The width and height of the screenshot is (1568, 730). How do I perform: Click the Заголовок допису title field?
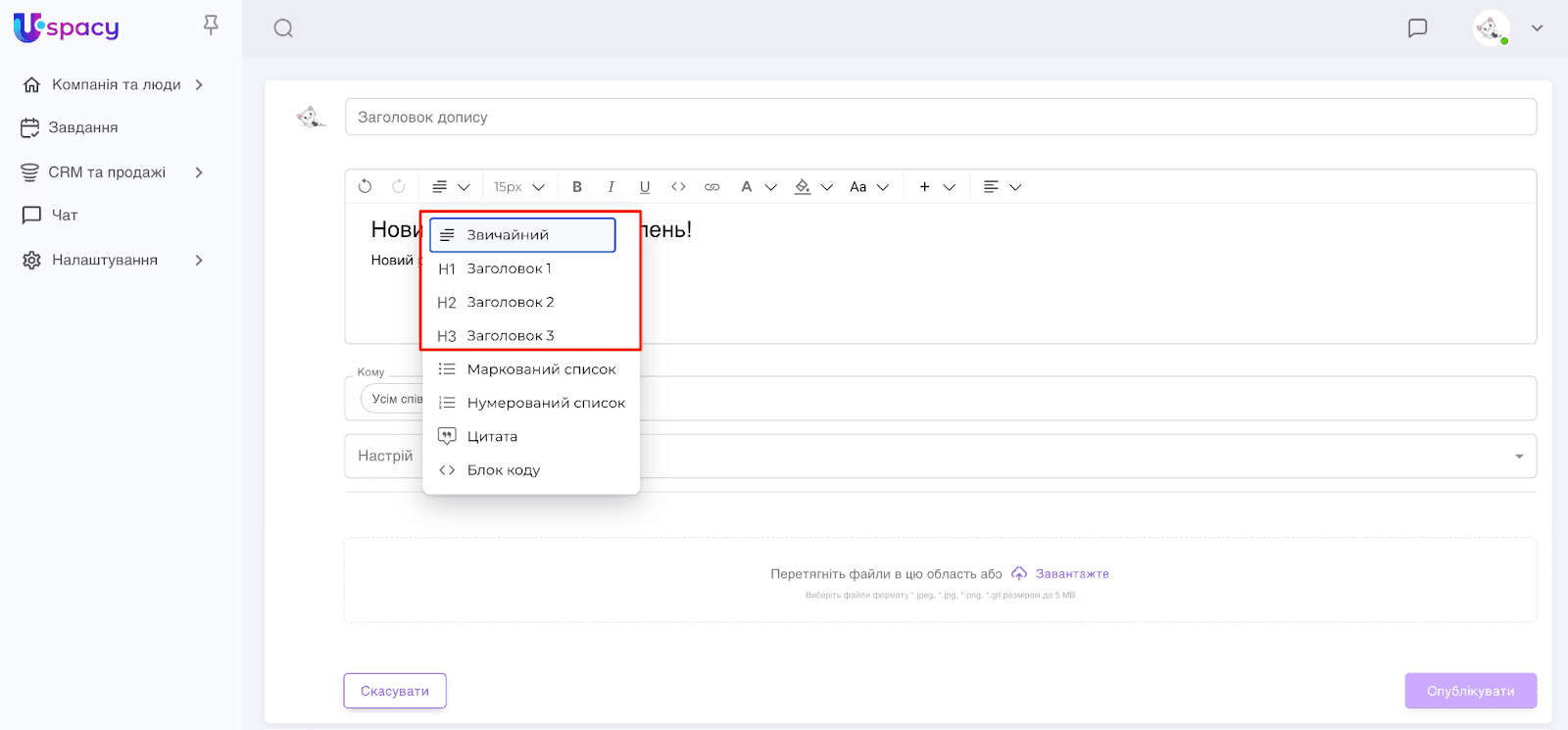pyautogui.click(x=939, y=117)
